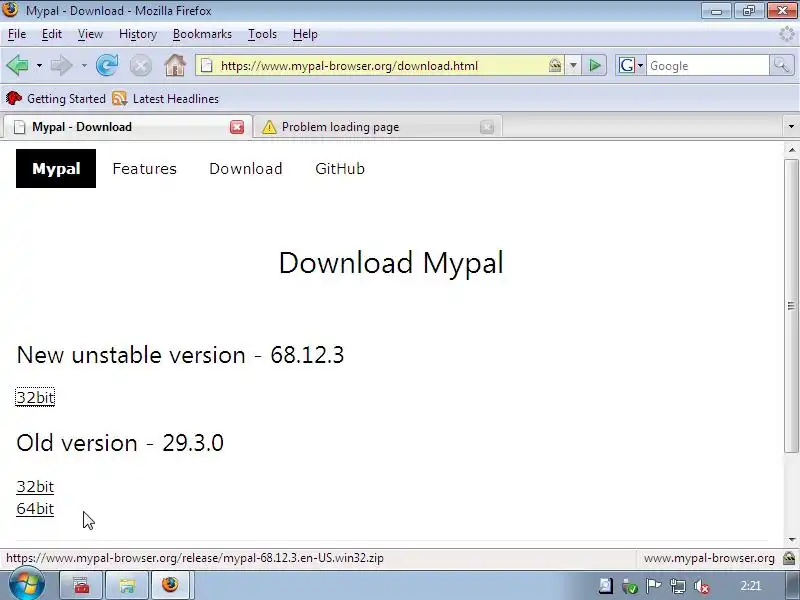Open the Edit menu
Screen dimensions: 800x600
point(52,34)
